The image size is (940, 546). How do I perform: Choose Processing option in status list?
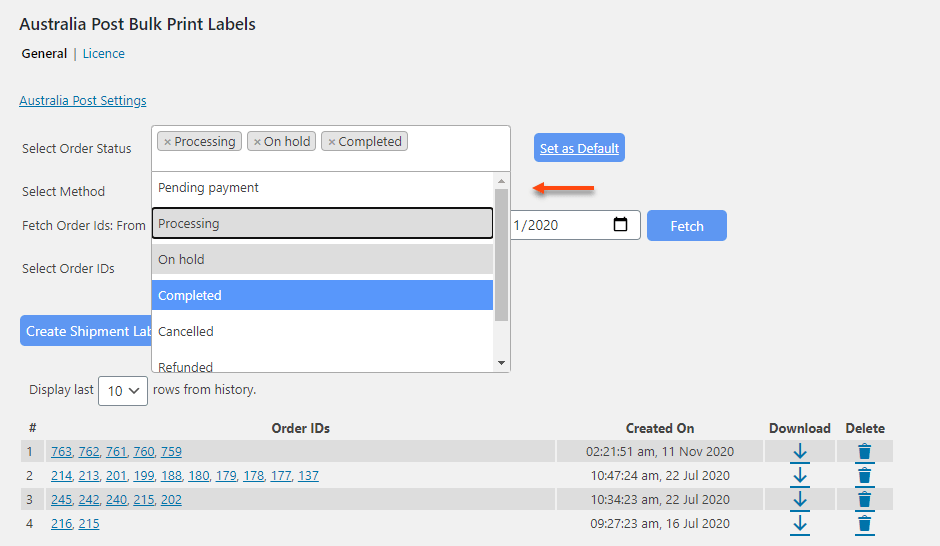pyautogui.click(x=323, y=224)
